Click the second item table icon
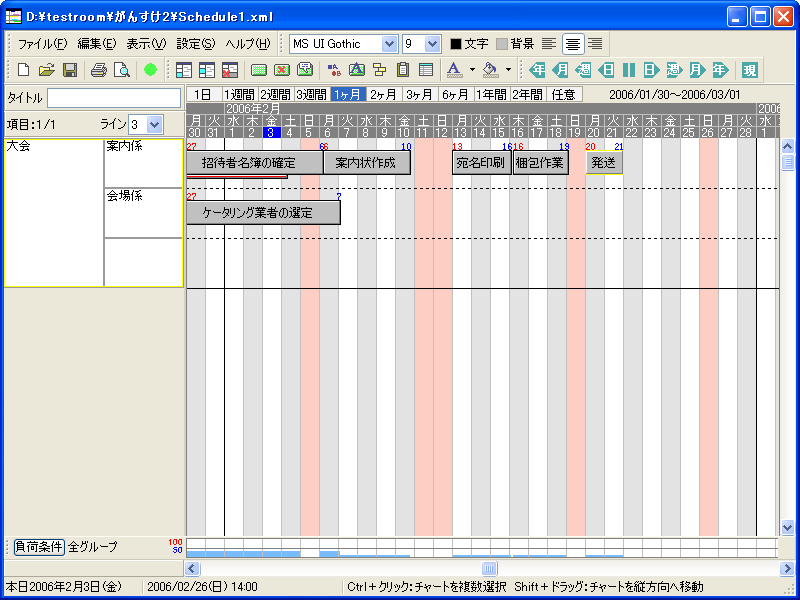The height and width of the screenshot is (600, 800). pos(207,70)
